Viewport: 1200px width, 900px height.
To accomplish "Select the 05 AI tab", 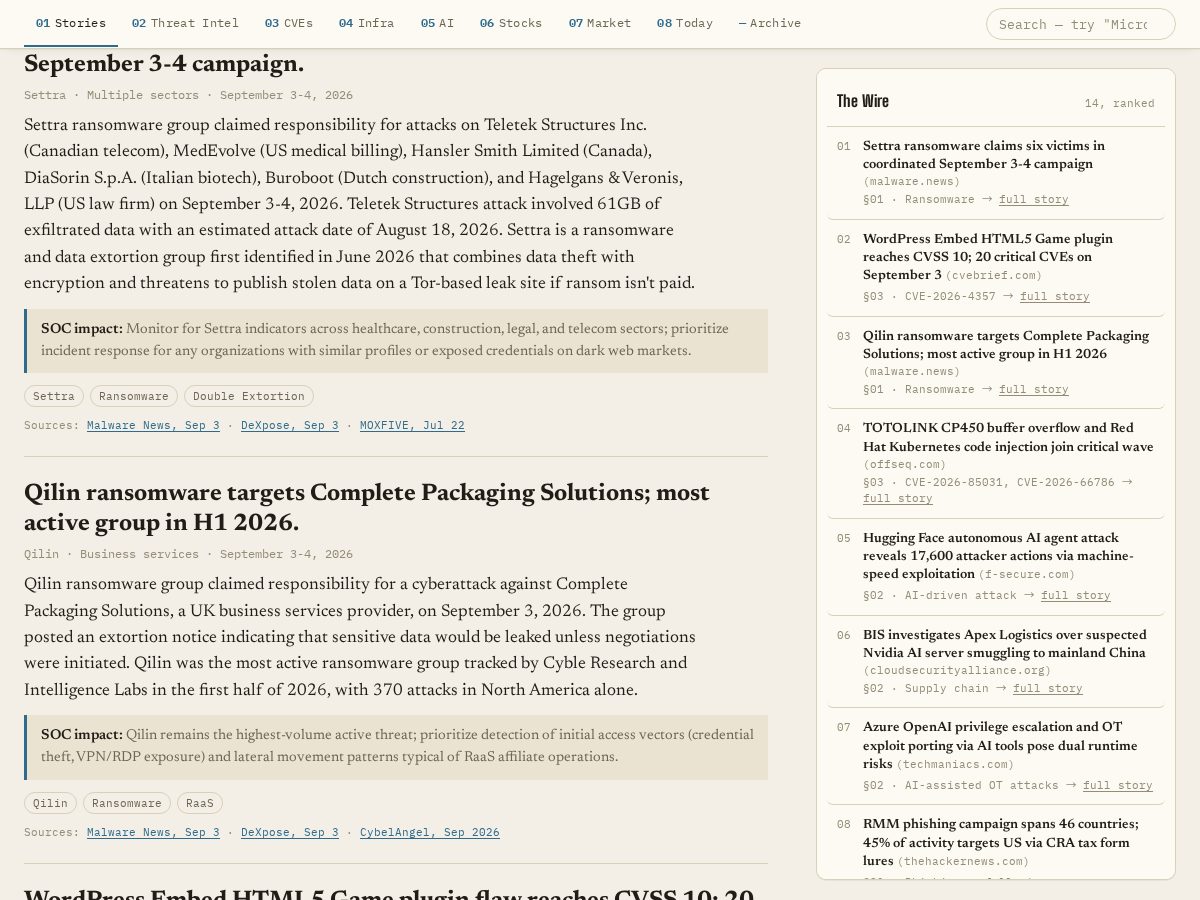I will click(437, 23).
